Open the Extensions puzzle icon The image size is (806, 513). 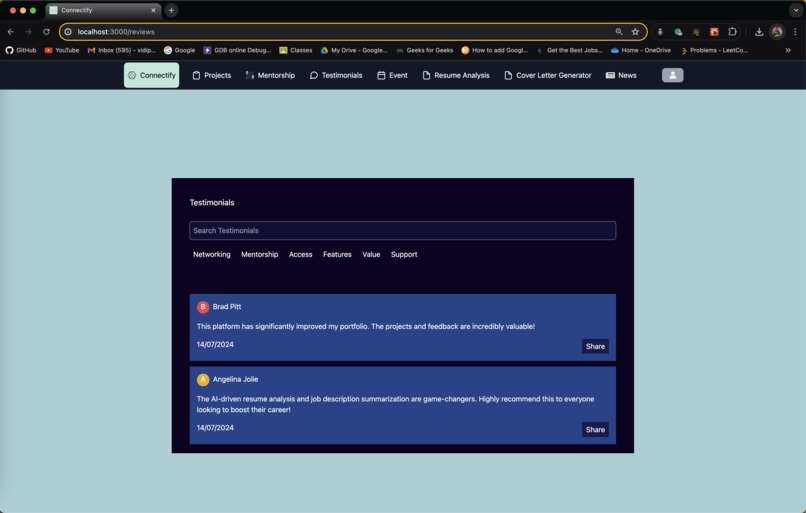tap(732, 32)
